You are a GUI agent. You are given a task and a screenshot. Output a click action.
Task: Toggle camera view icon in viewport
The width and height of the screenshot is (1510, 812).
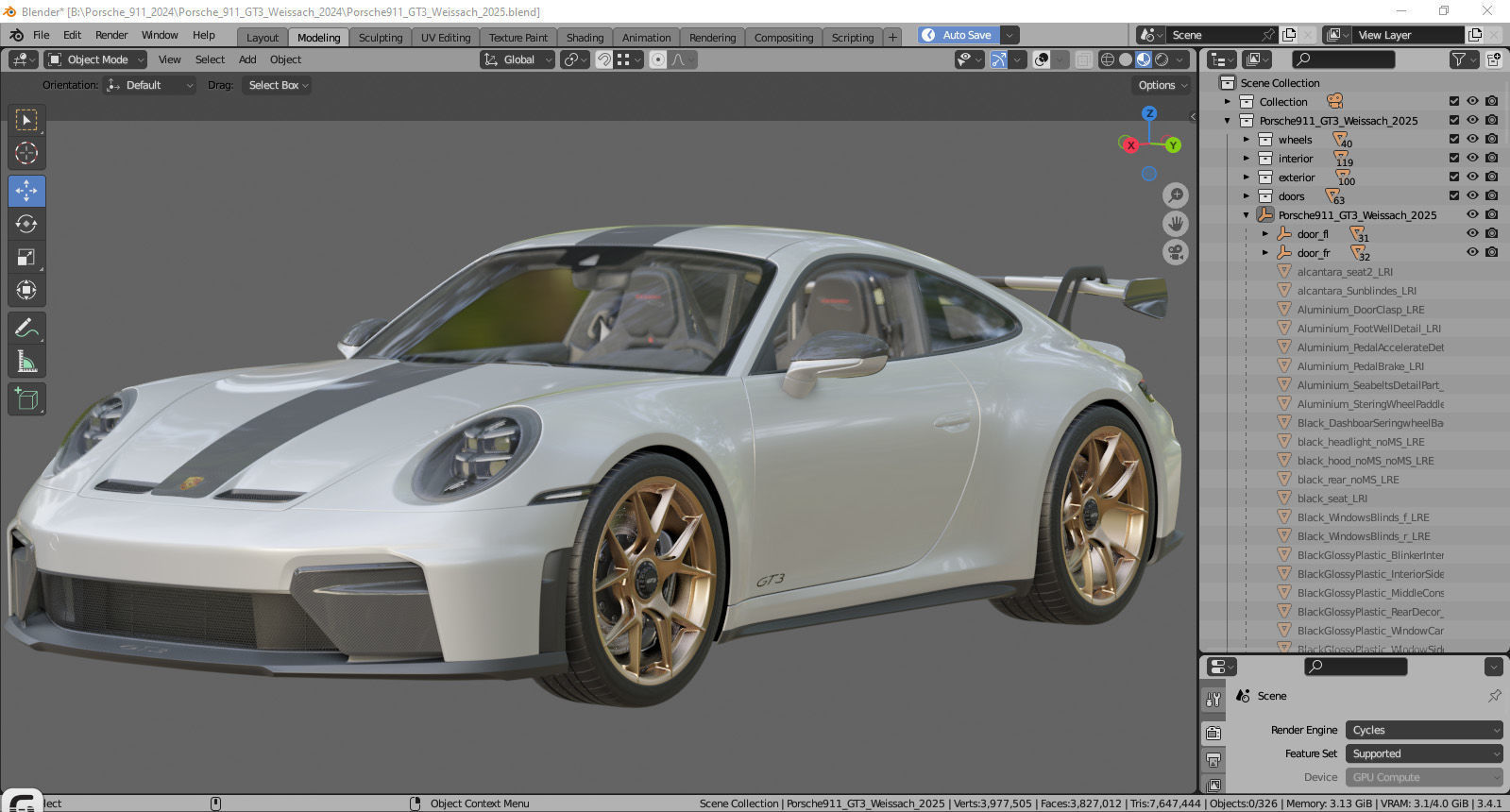1176,252
